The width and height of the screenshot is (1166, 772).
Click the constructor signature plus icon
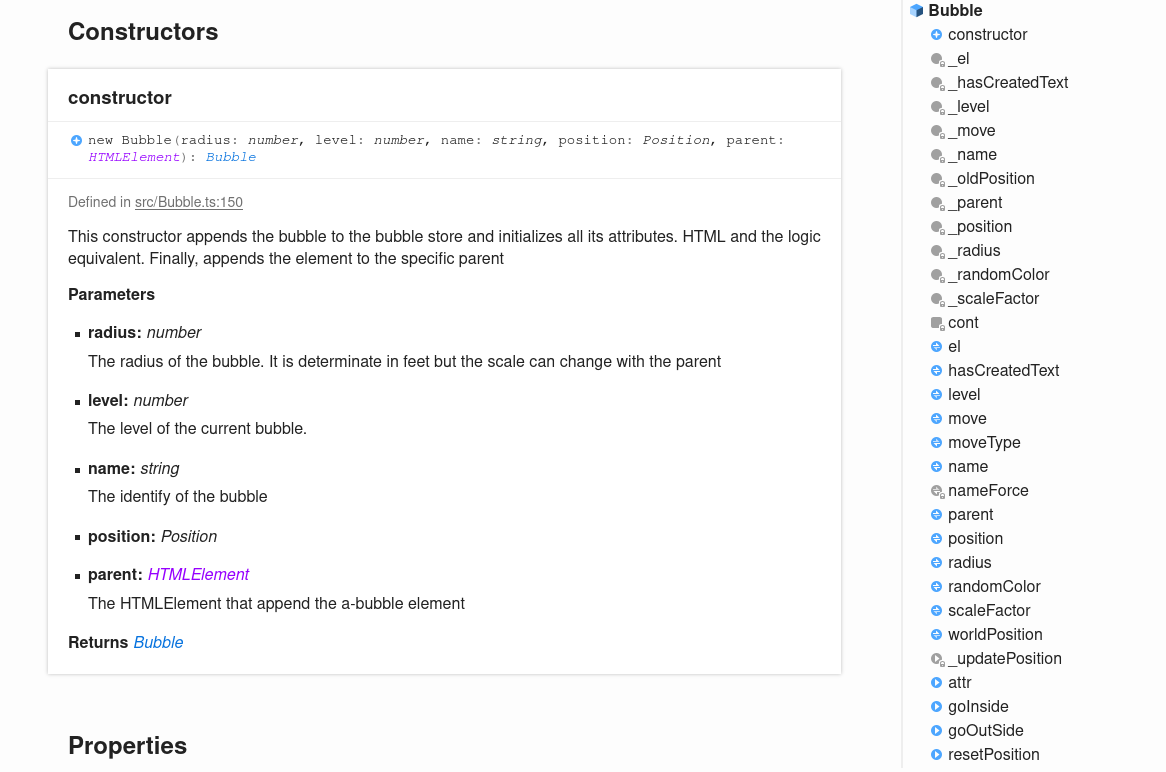pos(77,141)
